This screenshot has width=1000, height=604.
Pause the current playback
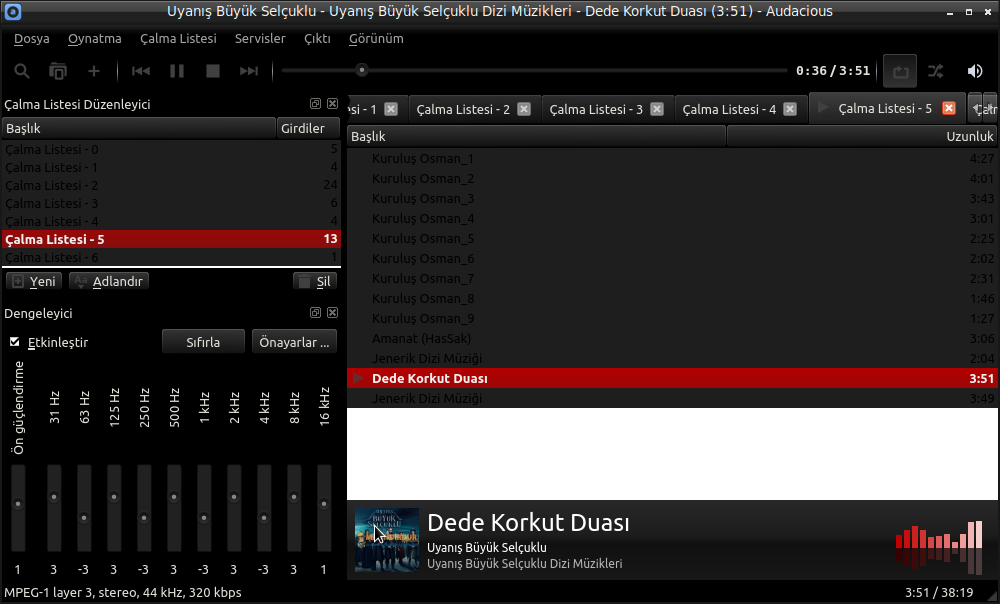point(177,71)
